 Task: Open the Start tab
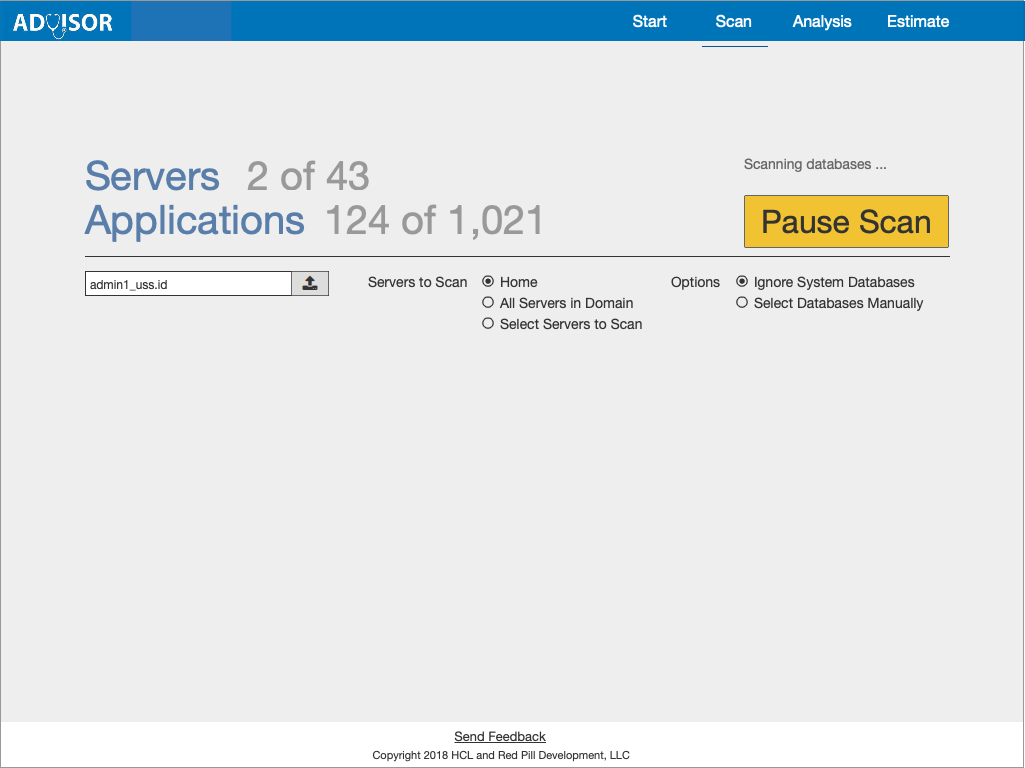point(649,22)
